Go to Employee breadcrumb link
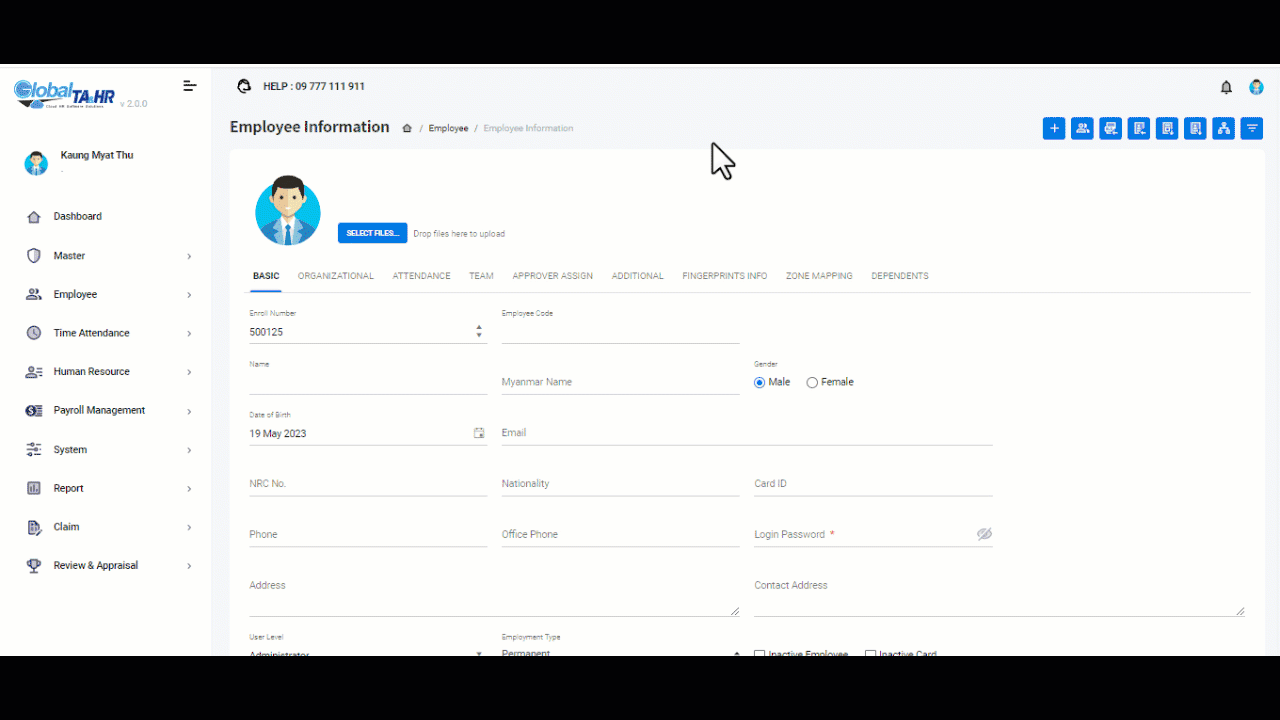1280x720 pixels. 448,128
